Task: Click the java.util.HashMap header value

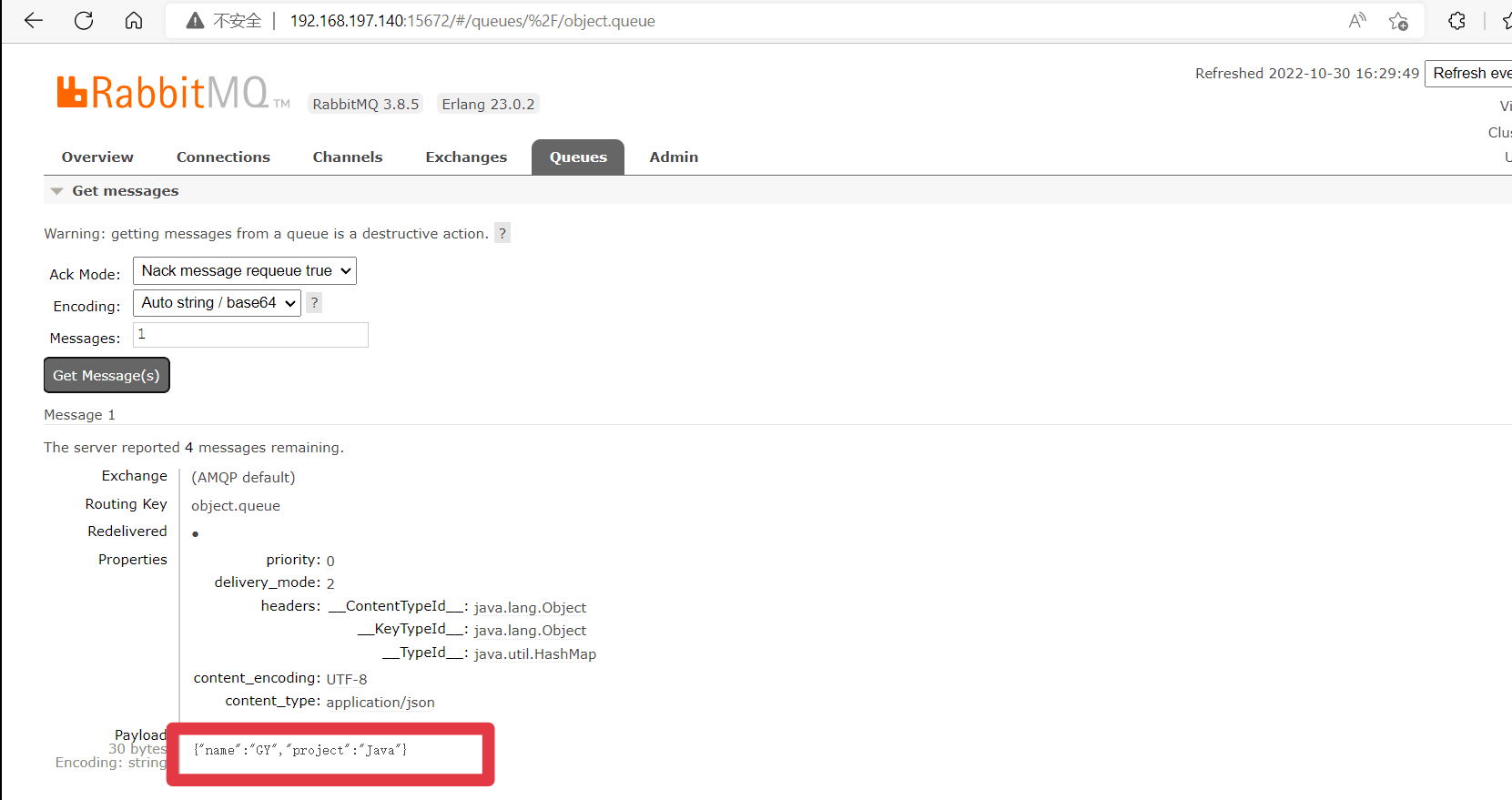Action: 535,654
